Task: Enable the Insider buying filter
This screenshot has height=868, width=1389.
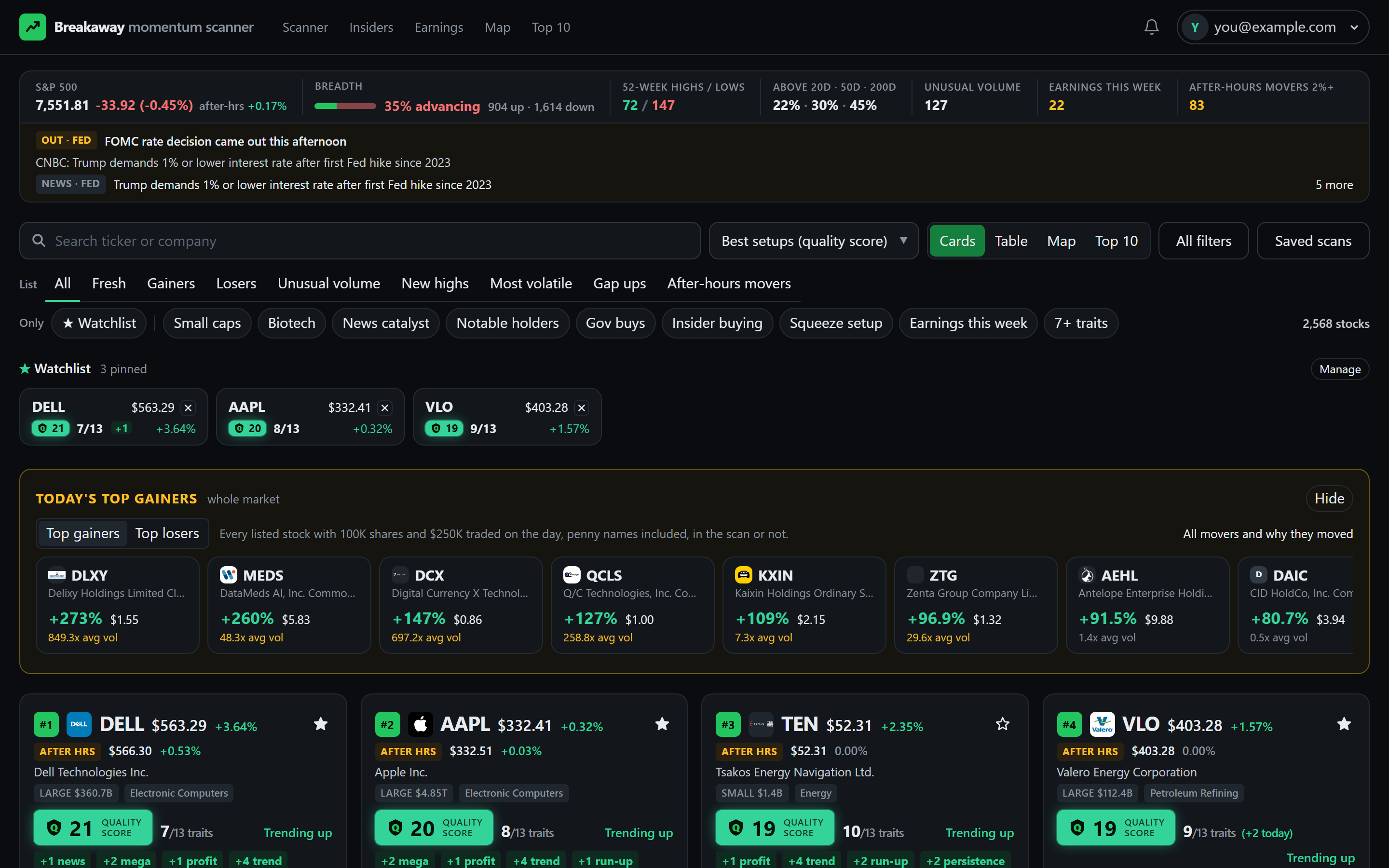Action: tap(717, 323)
